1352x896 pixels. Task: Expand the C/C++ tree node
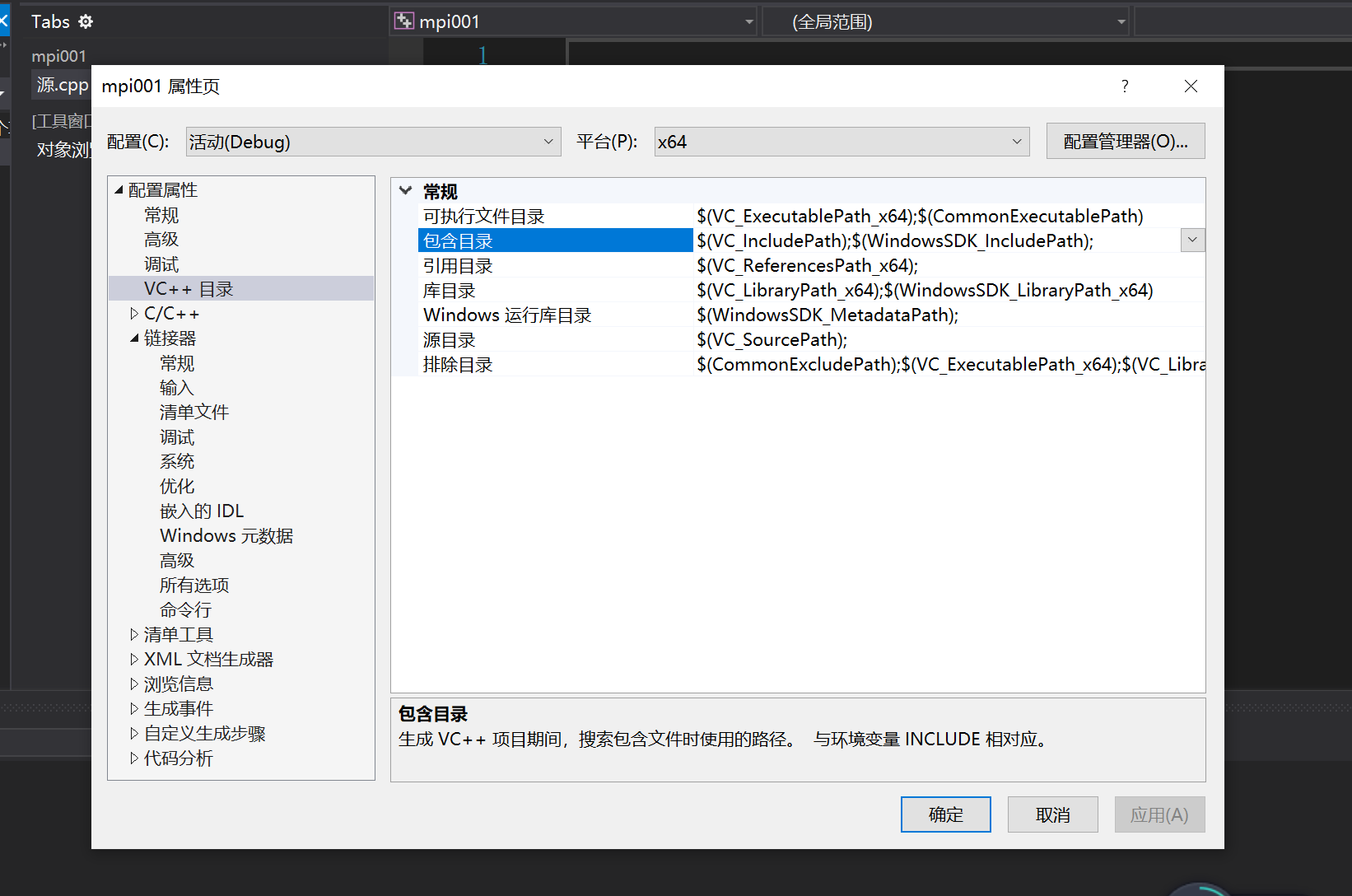[x=135, y=313]
